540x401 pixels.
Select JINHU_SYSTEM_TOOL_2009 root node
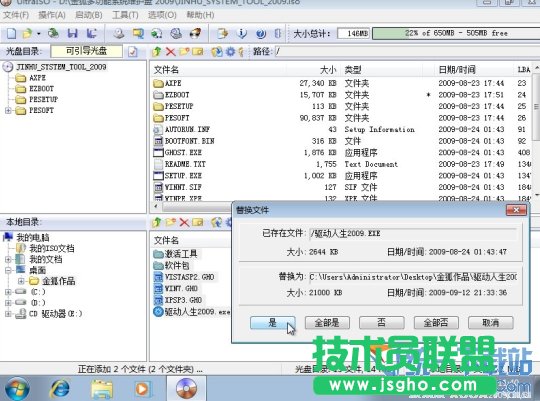pos(61,67)
